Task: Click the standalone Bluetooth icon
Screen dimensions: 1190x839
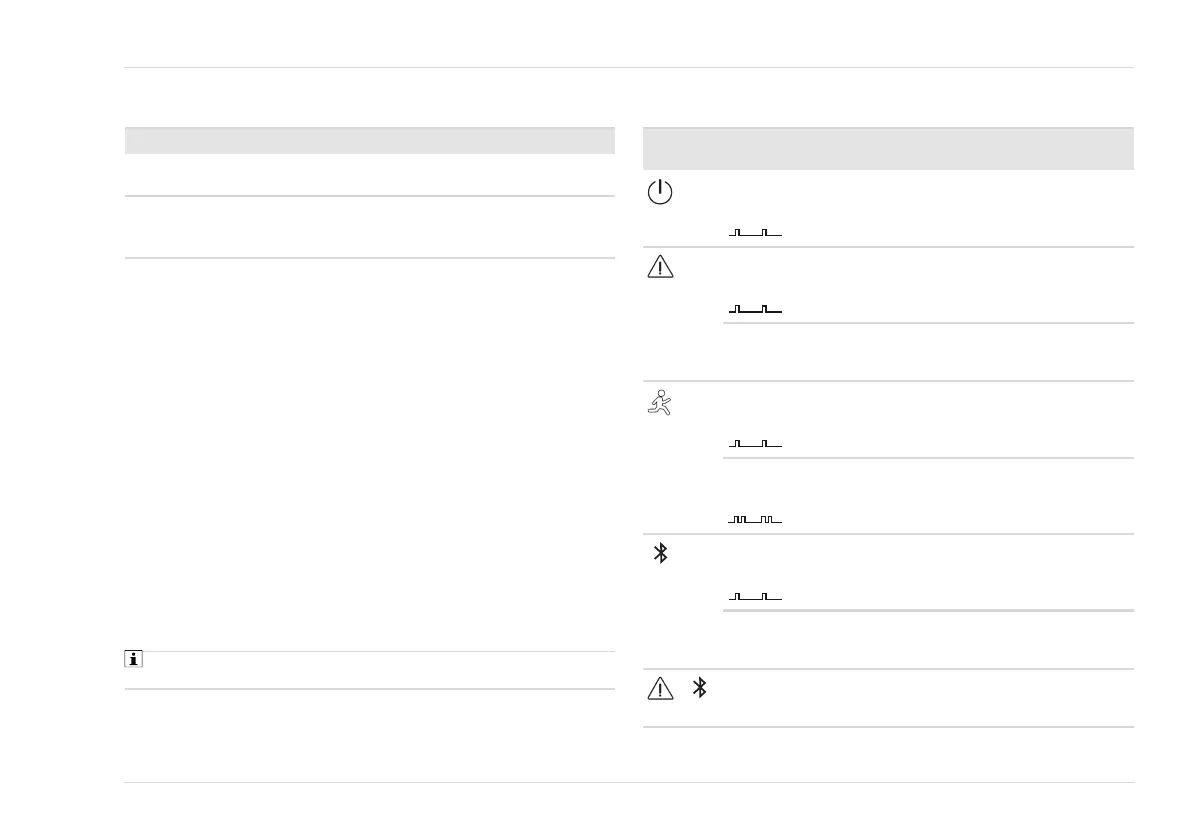Action: click(x=660, y=553)
